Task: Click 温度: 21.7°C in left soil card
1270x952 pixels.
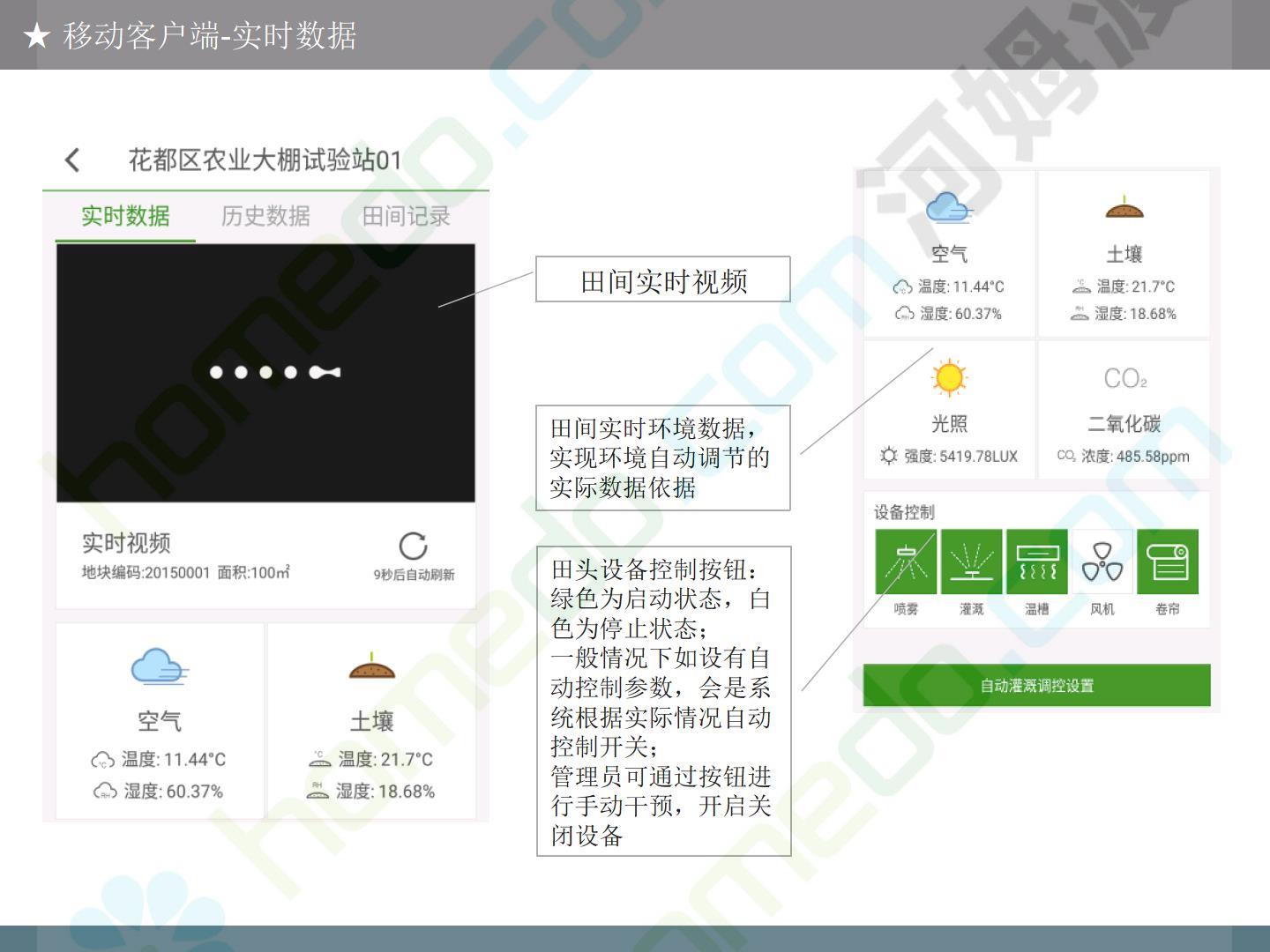Action: click(x=385, y=759)
